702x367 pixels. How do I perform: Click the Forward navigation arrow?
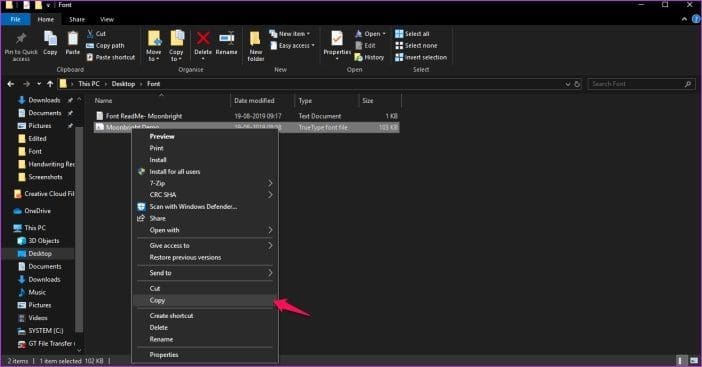point(26,84)
